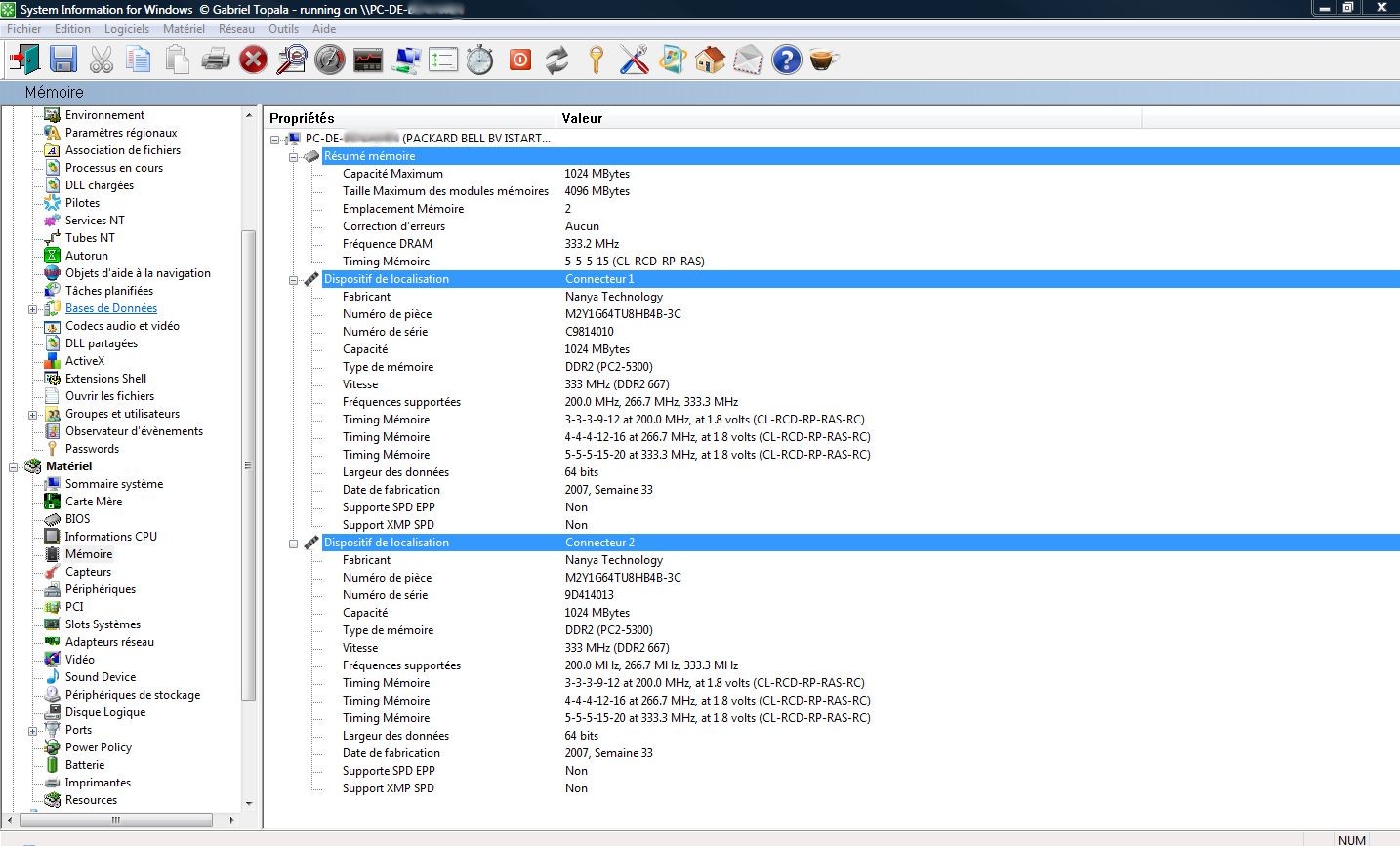Click the scissors cut icon in toolbar
Image resolution: width=1400 pixels, height=846 pixels.
click(102, 60)
